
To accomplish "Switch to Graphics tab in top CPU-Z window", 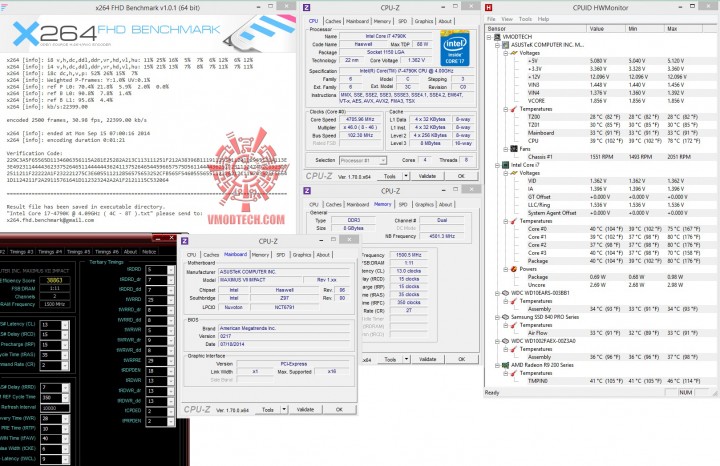I will 423,21.
